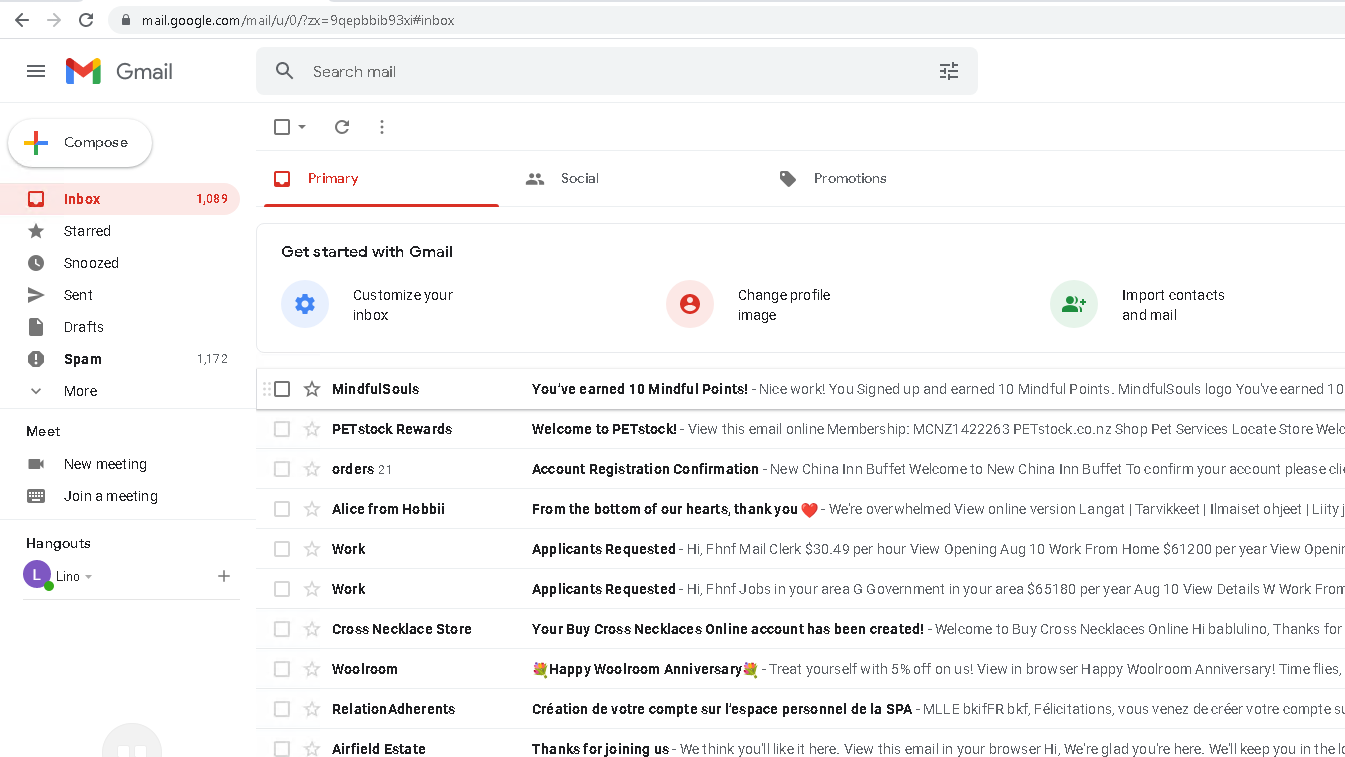Show search options filter icon

[x=949, y=71]
